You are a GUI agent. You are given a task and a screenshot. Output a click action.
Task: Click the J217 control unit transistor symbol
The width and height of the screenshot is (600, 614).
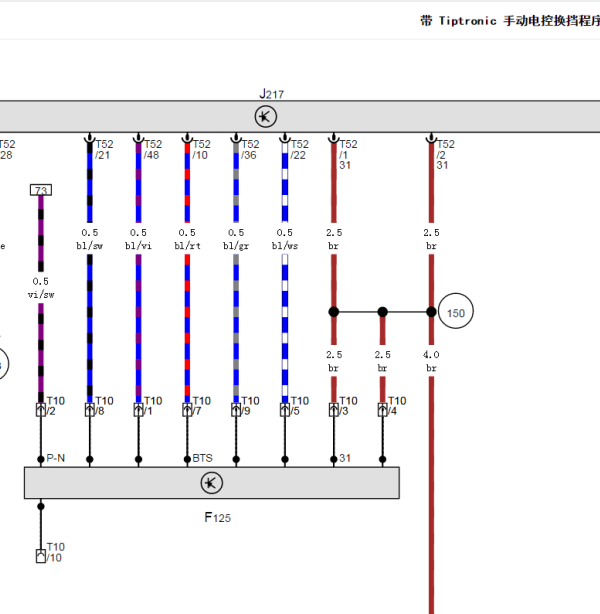click(266, 117)
